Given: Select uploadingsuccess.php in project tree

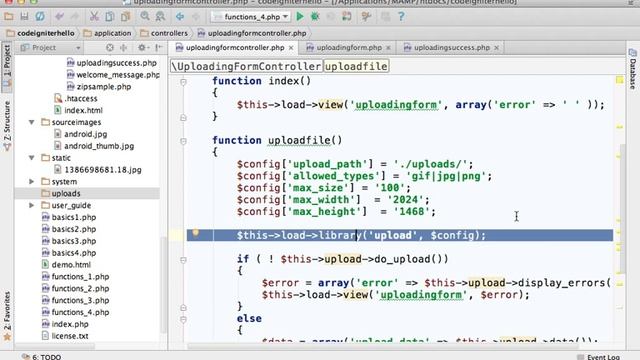Looking at the screenshot, I should tap(116, 63).
